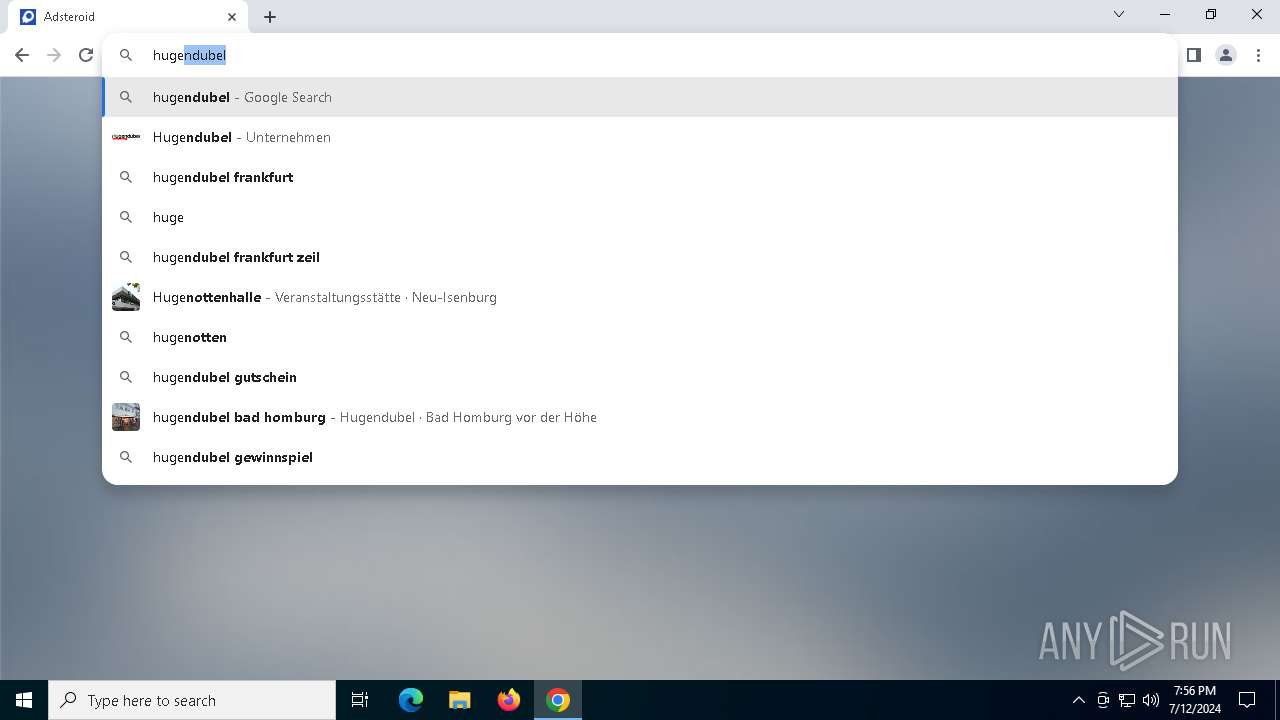
Task: Choose 'hugendubel gutschein' suggestion
Action: pos(640,377)
